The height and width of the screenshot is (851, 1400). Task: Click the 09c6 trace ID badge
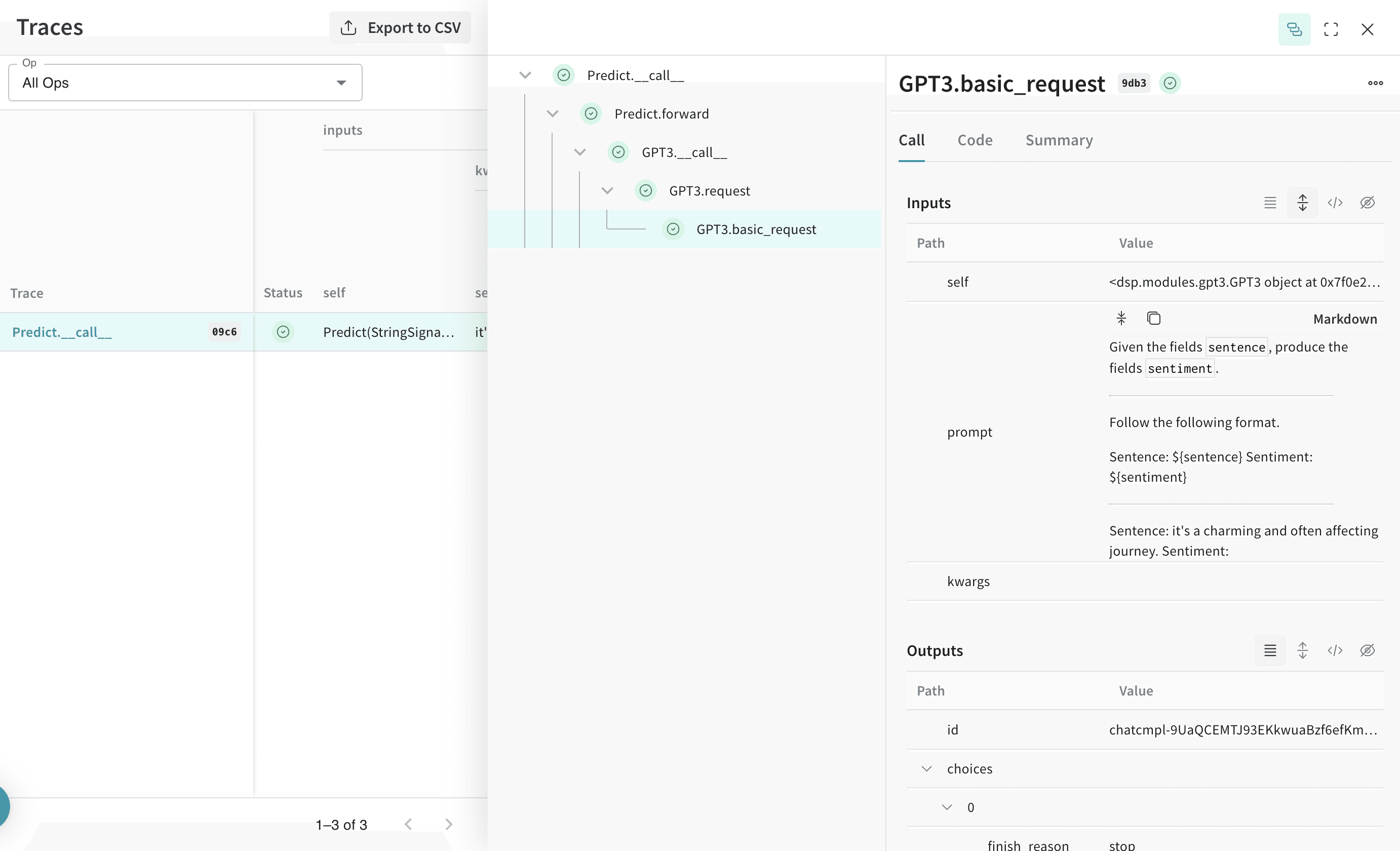224,332
